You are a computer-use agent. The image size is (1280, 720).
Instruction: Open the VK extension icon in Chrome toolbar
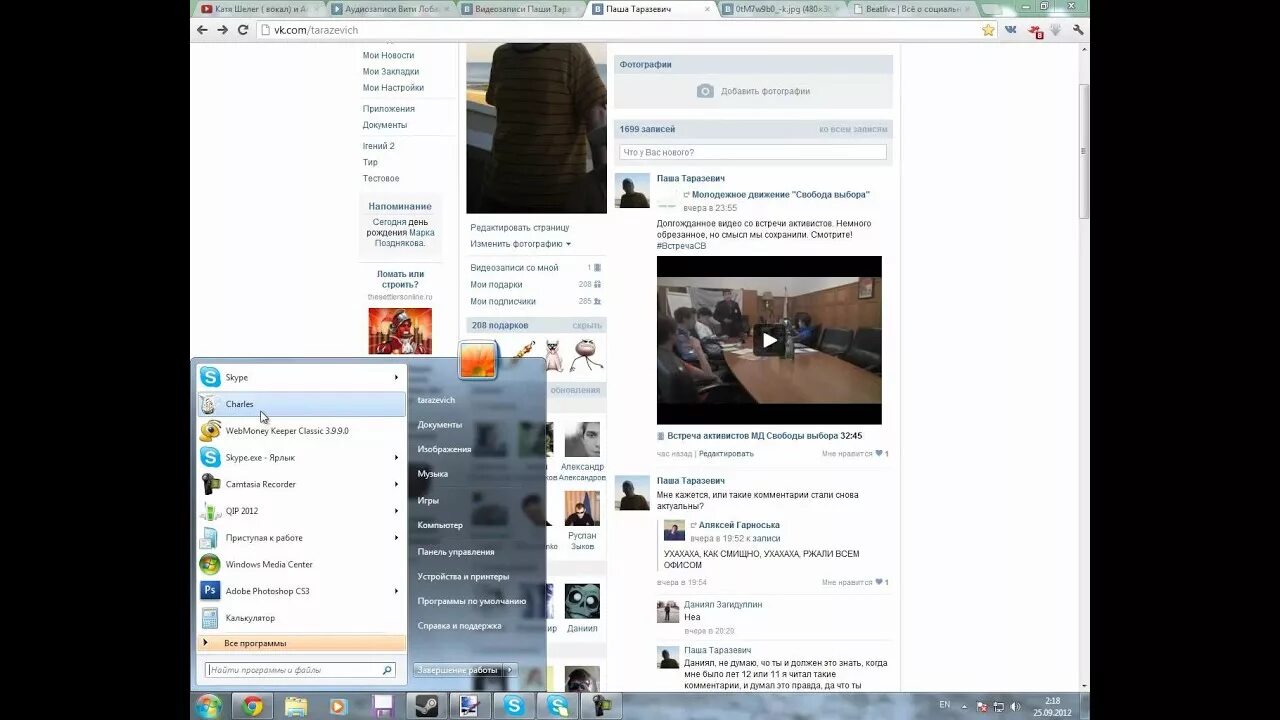1011,30
